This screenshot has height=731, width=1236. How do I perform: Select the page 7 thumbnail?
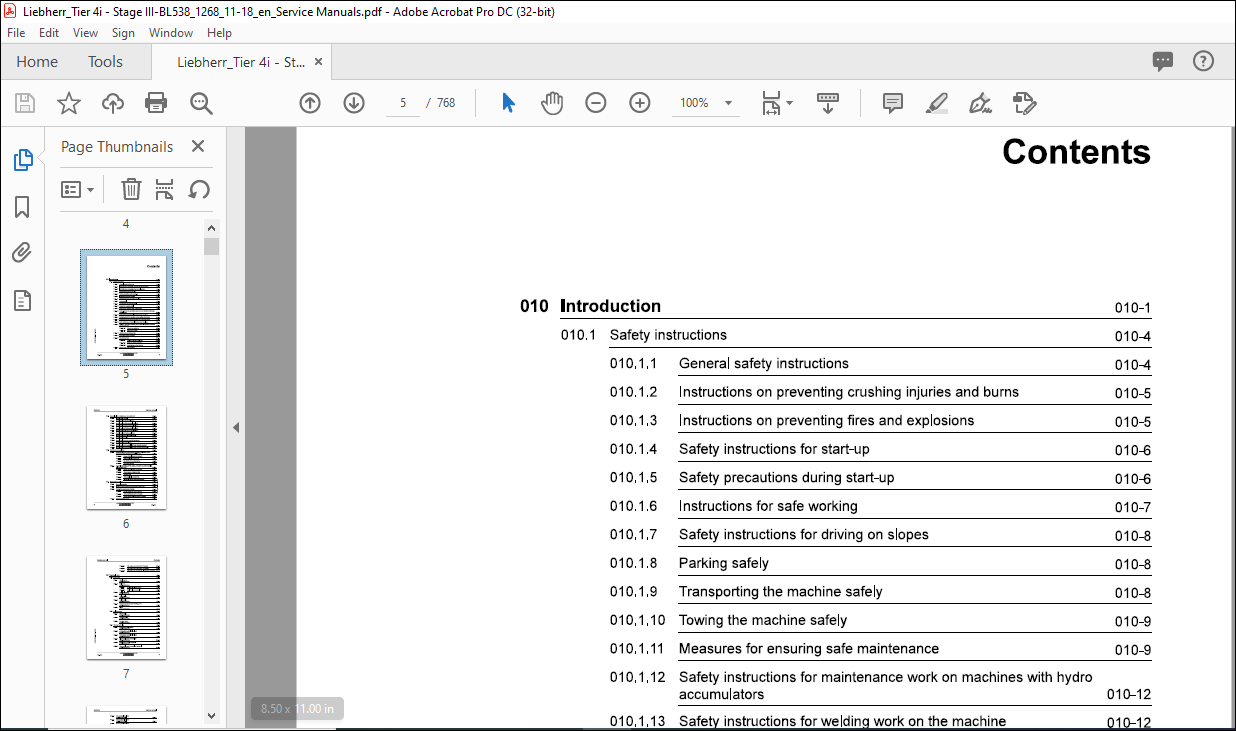(x=126, y=607)
